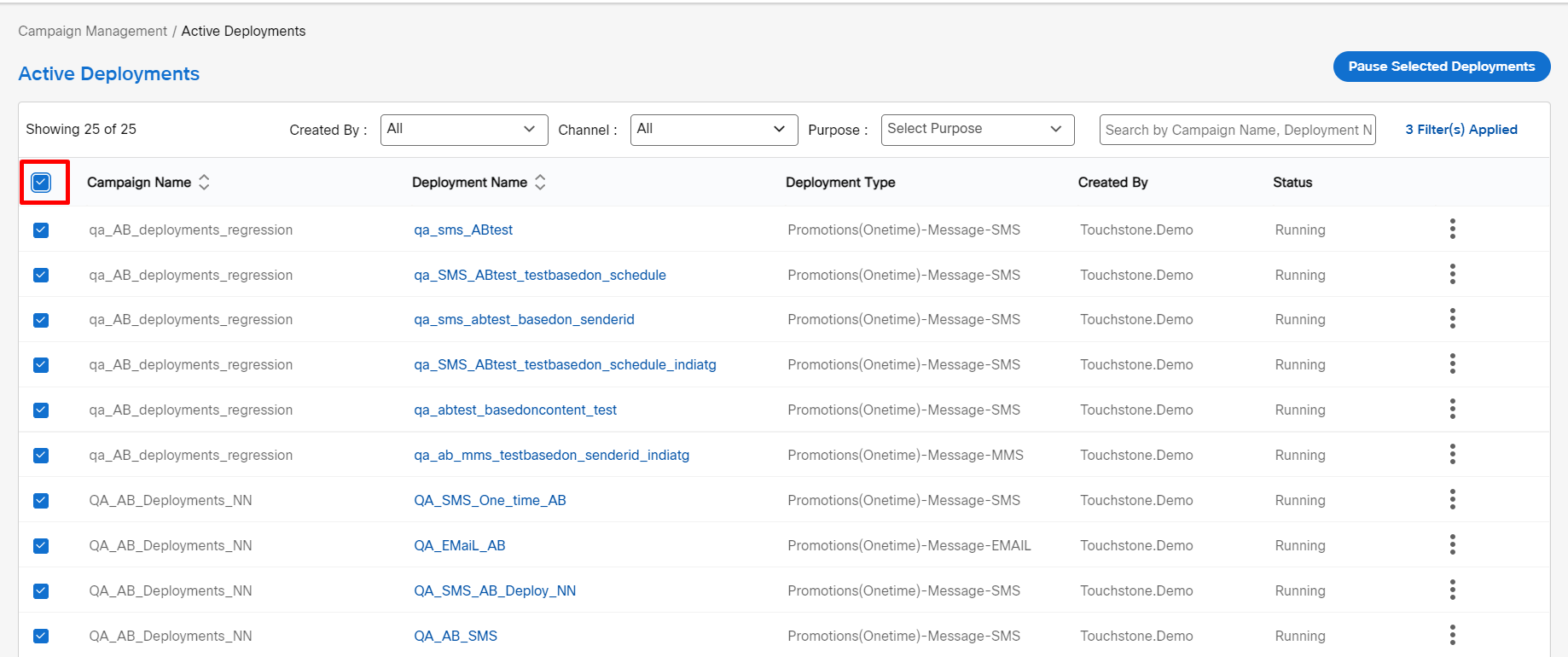Uncheck checkbox for qa_sms_abtest_basedon_senderid row
The width and height of the screenshot is (1568, 657).
click(x=41, y=320)
